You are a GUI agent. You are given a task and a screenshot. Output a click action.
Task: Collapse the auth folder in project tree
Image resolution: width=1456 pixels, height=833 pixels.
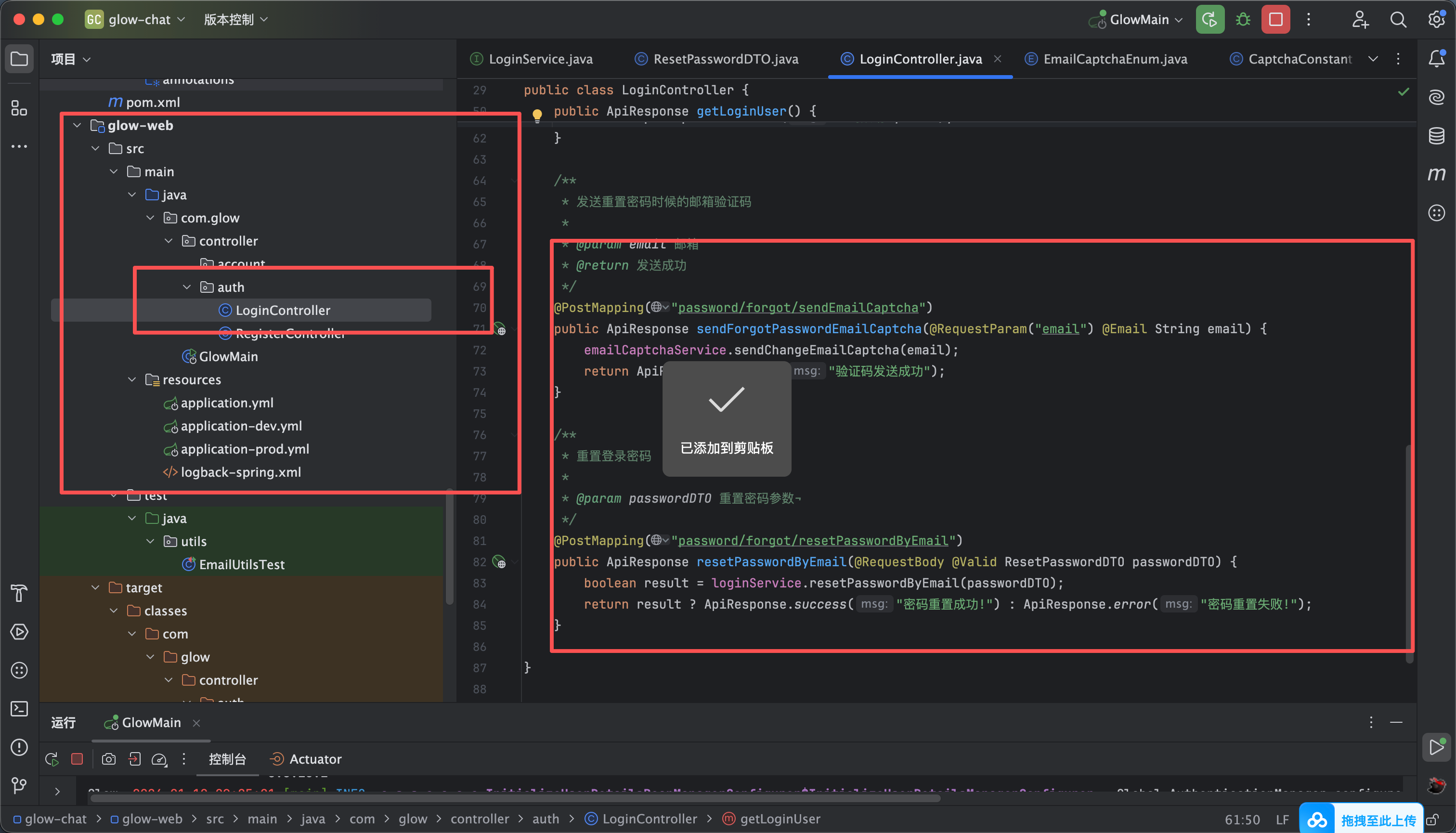(x=186, y=287)
